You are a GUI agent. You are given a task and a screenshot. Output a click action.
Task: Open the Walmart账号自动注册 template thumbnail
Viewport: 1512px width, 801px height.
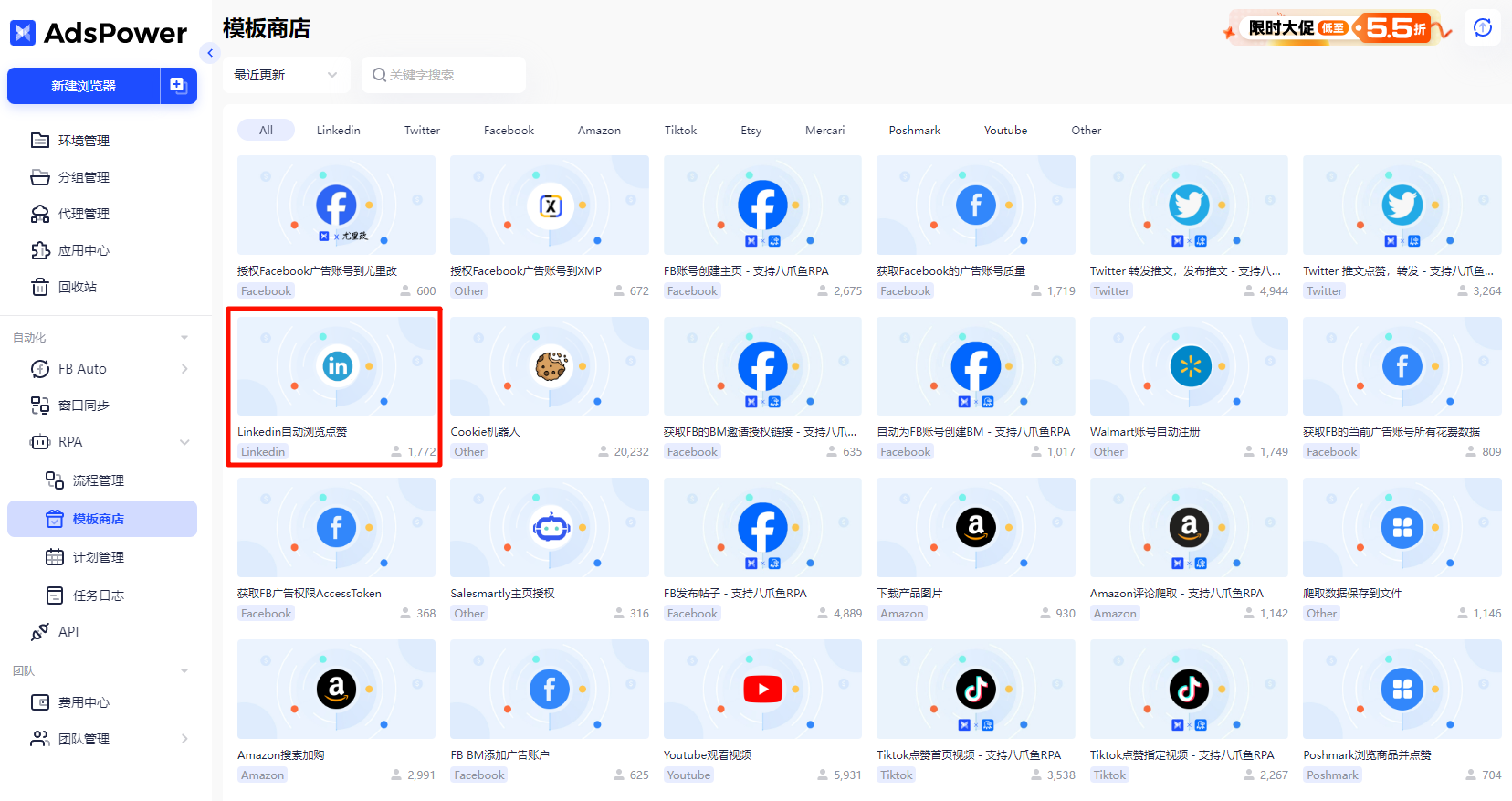pos(1189,366)
